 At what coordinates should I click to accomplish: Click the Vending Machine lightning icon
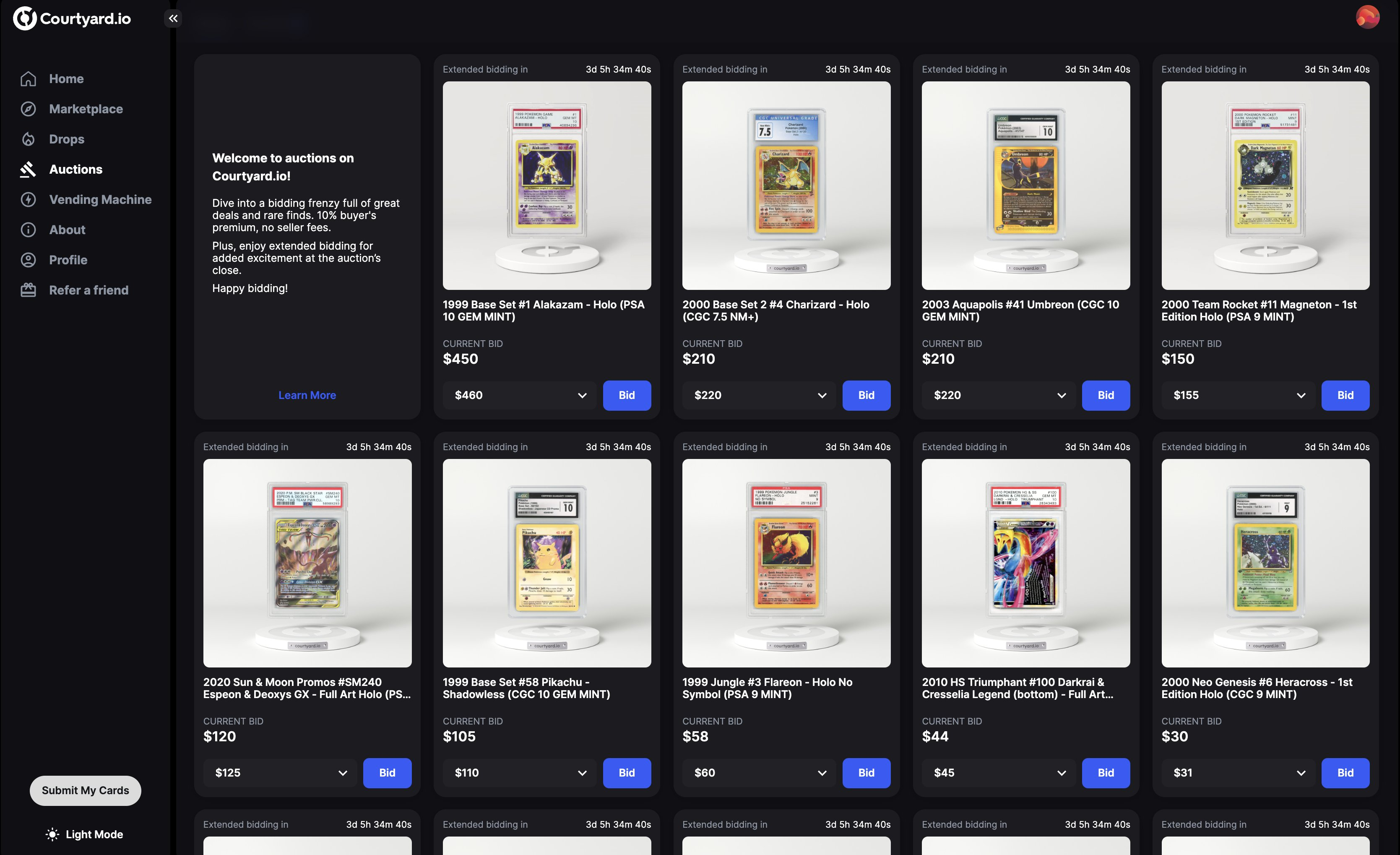coord(29,200)
